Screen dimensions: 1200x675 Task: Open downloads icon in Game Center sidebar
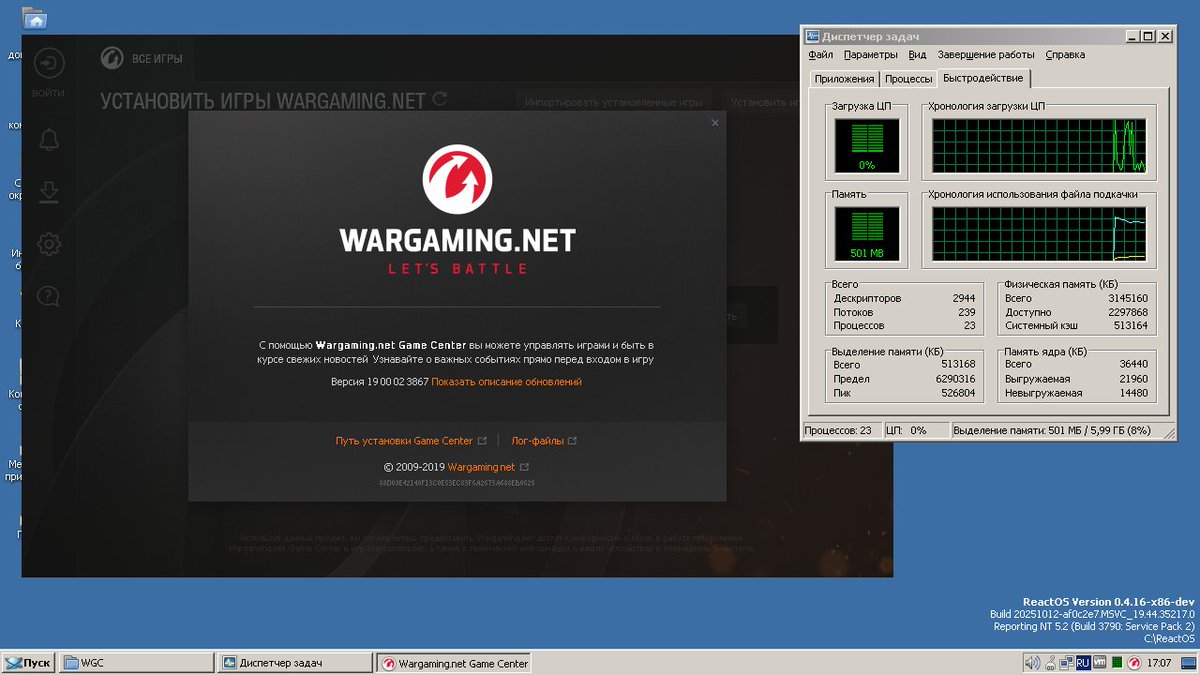[x=48, y=192]
